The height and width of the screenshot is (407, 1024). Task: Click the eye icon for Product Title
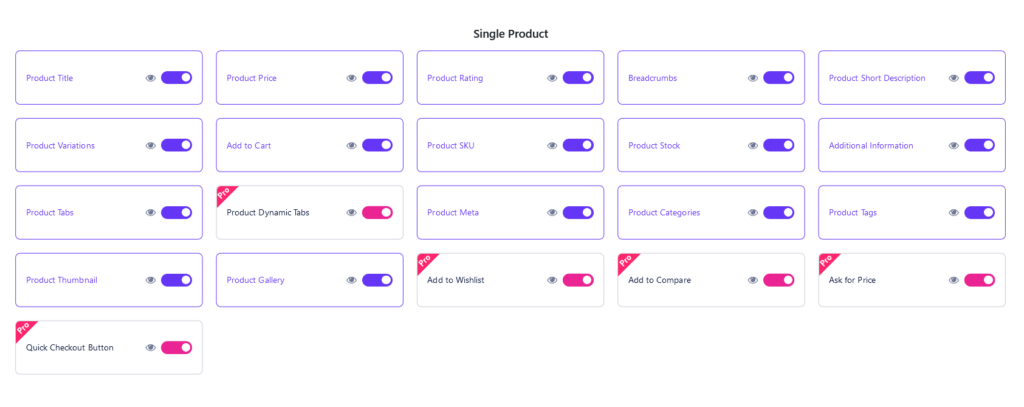point(151,78)
